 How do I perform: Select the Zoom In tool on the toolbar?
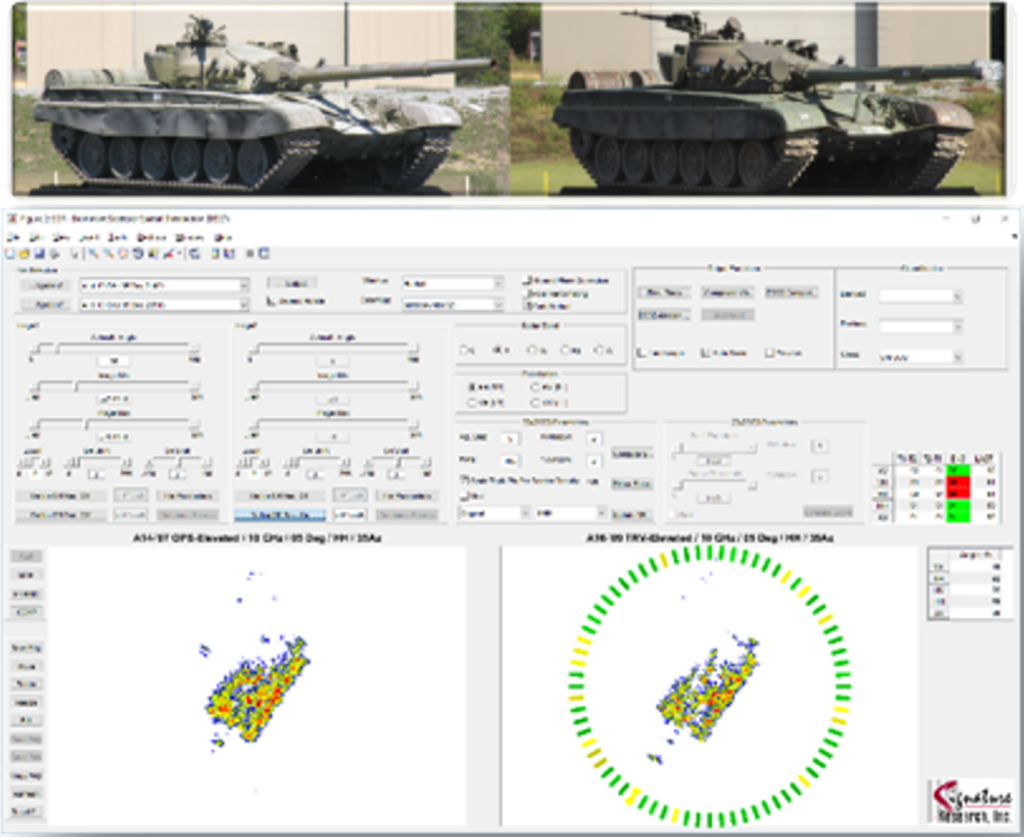pos(90,251)
